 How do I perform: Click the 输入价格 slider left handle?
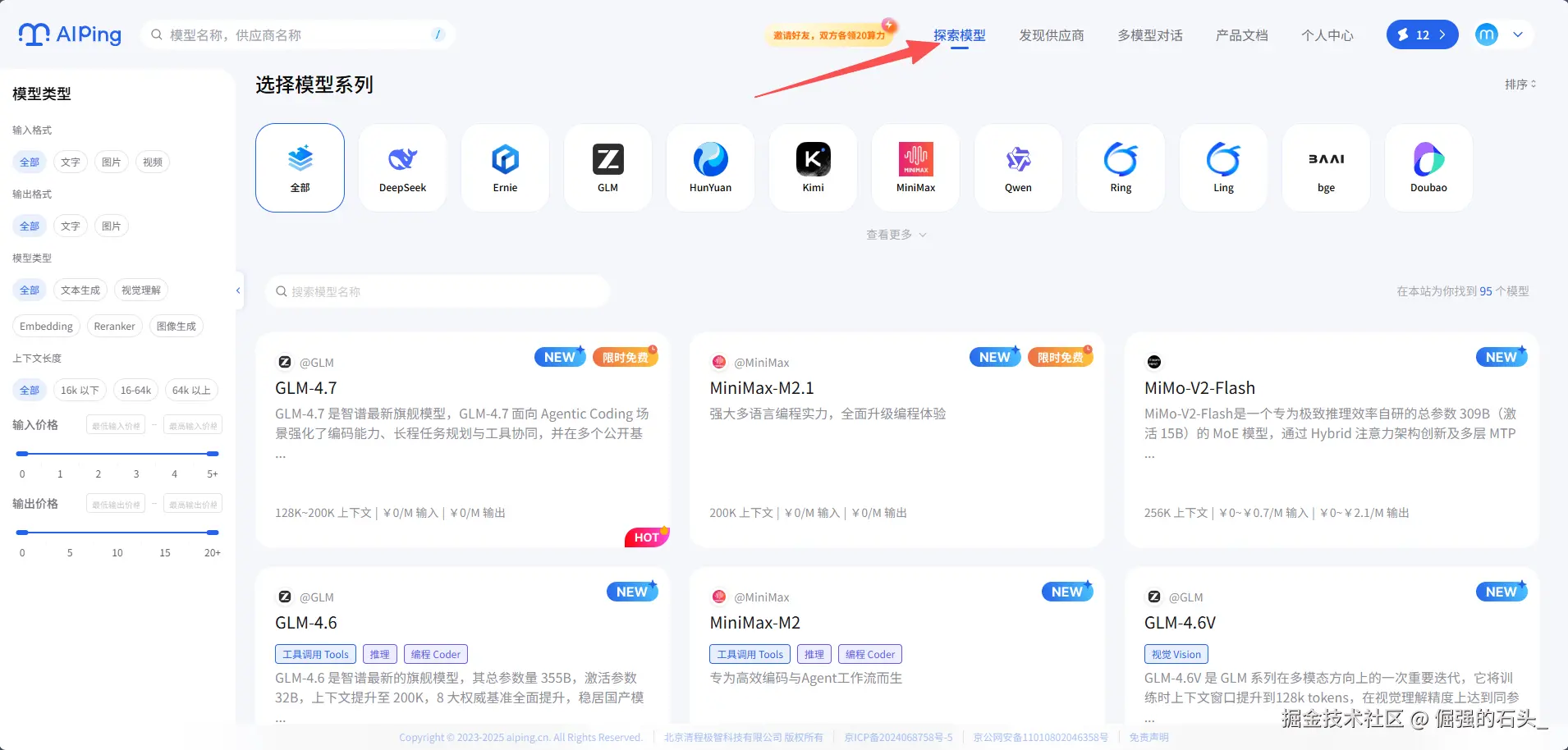pyautogui.click(x=22, y=453)
